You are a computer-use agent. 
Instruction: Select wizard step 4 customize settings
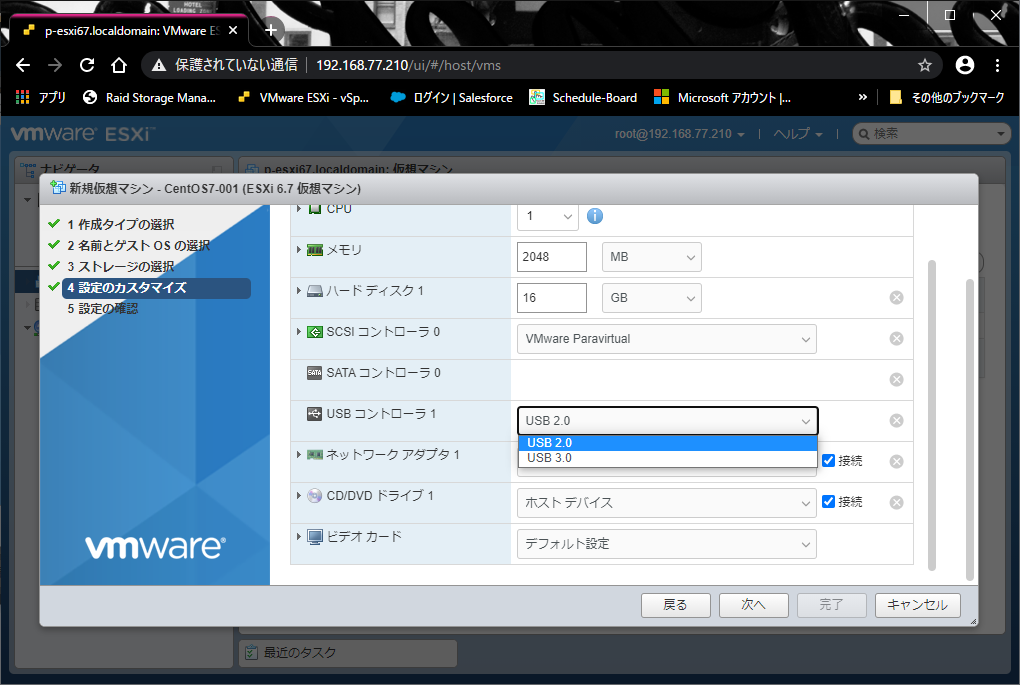(156, 288)
